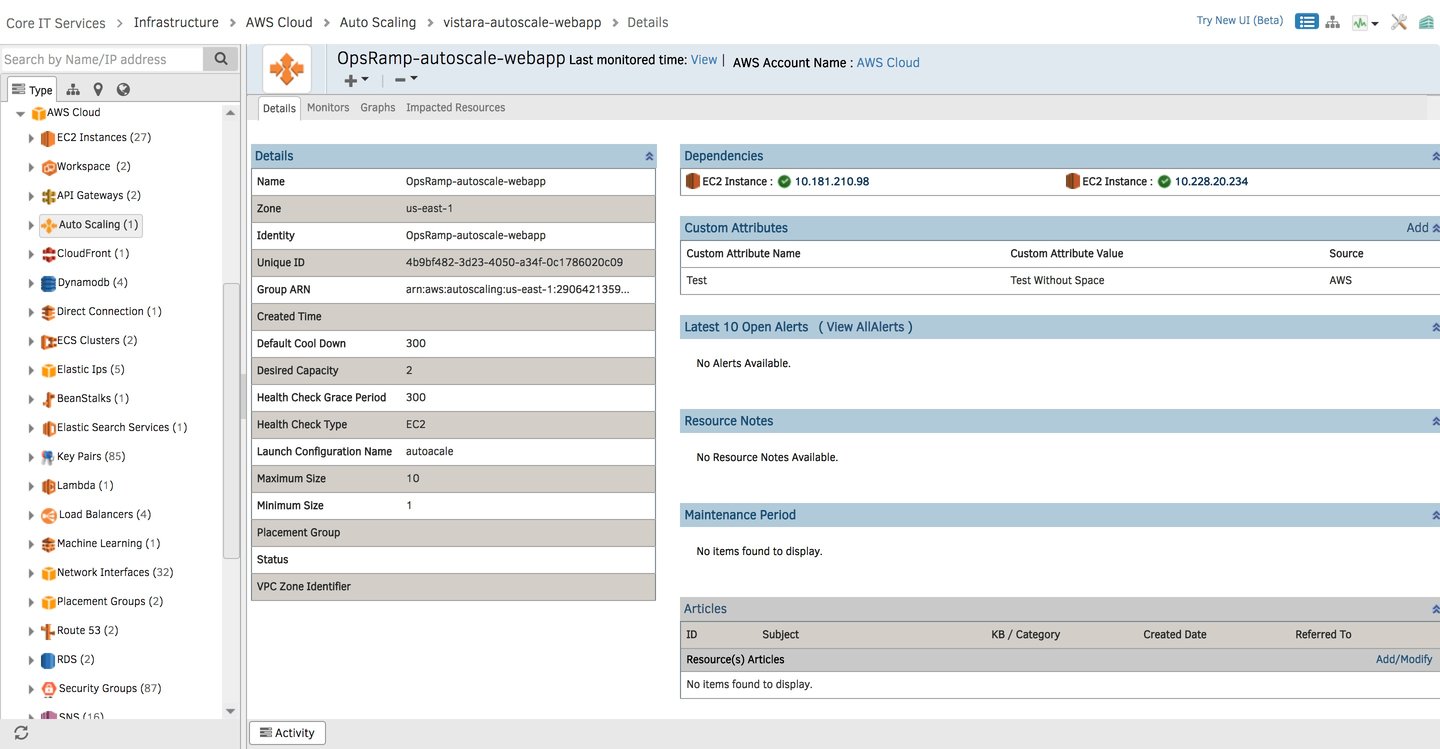
Task: Select the map location icon in left panel
Action: pyautogui.click(x=97, y=89)
